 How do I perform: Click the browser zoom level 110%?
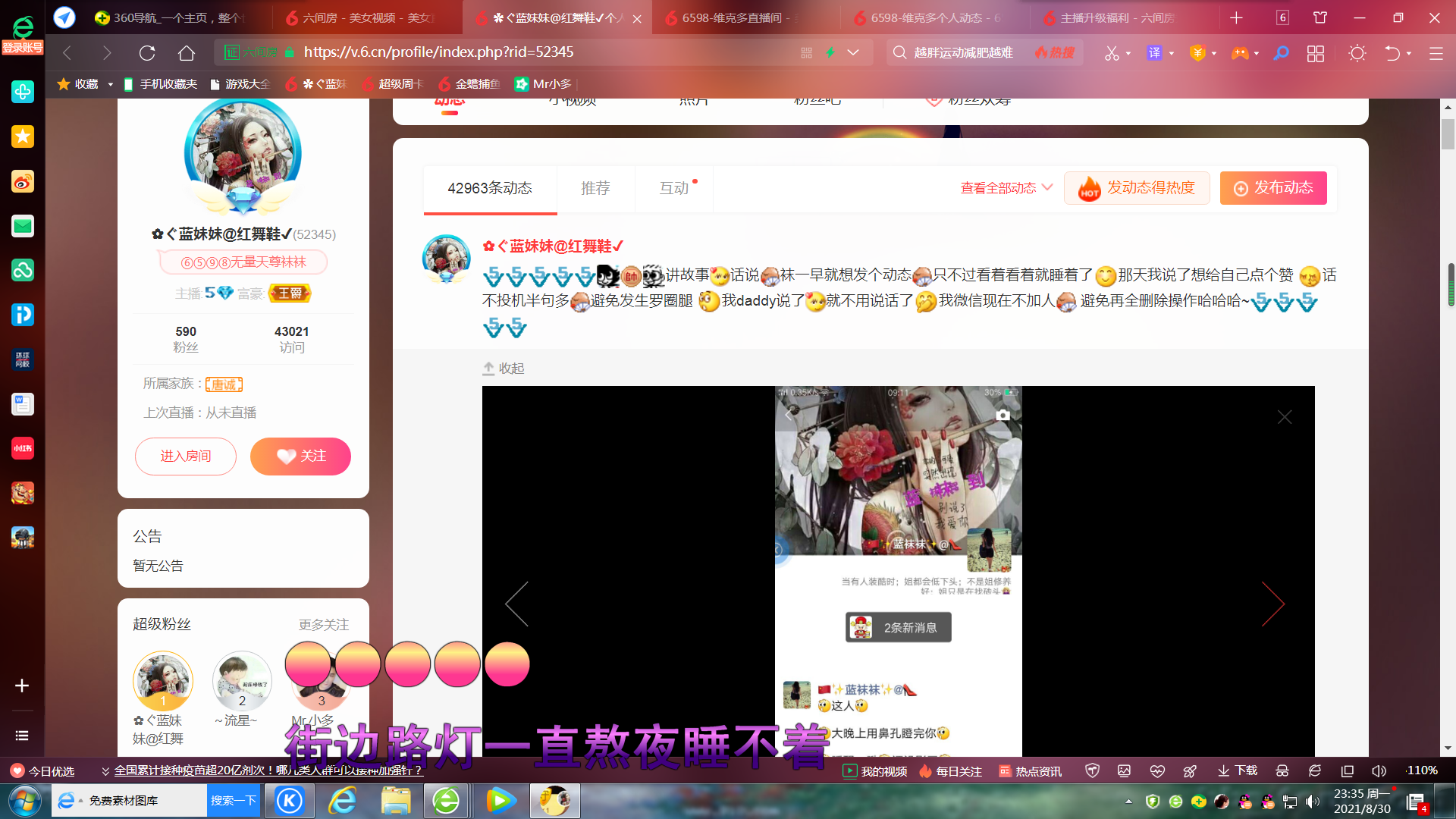(x=1421, y=770)
